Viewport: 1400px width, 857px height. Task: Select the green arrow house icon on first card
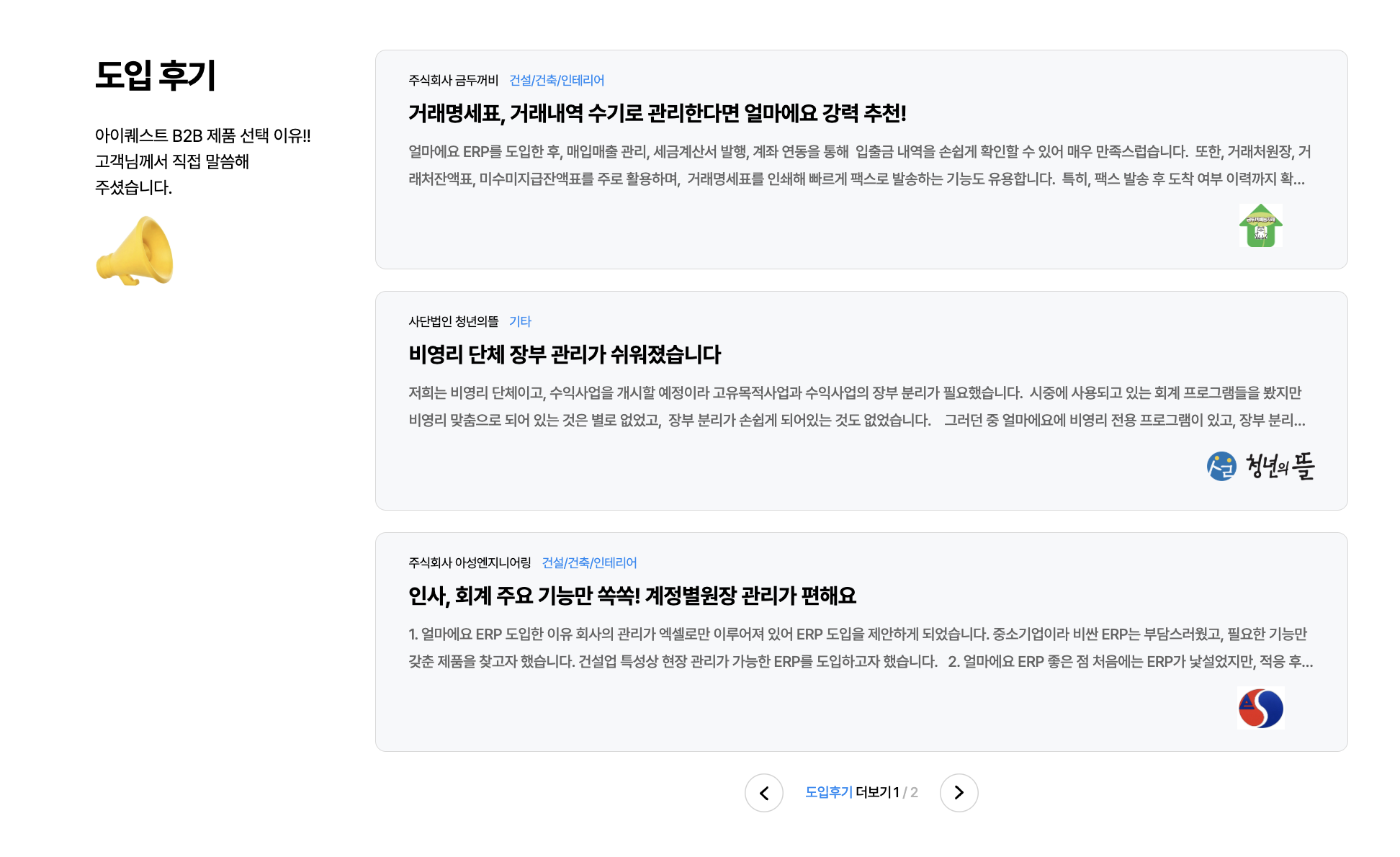pos(1262,225)
